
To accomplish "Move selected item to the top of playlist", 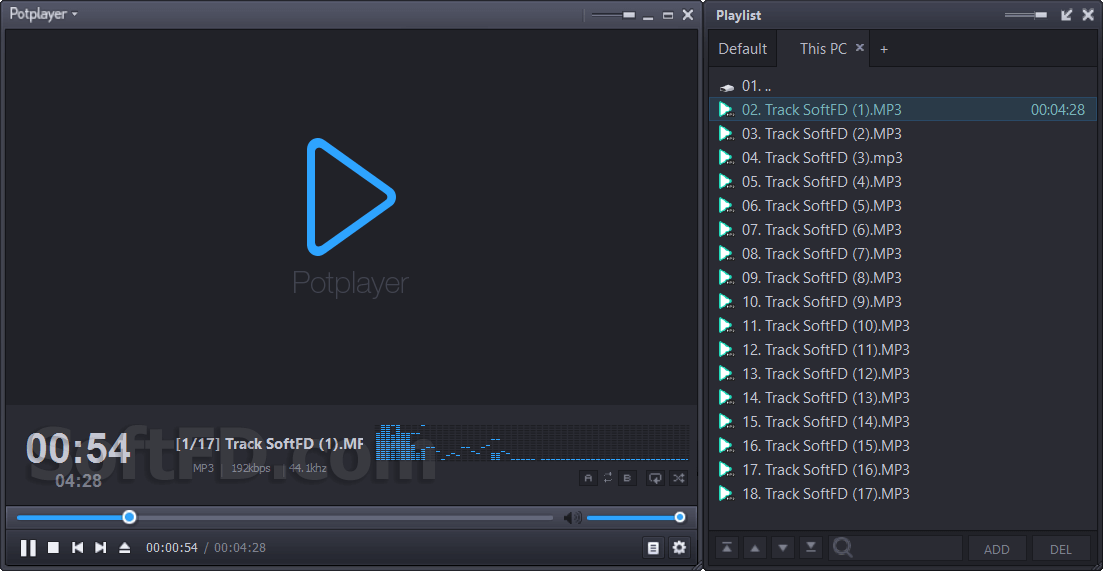I will [727, 548].
